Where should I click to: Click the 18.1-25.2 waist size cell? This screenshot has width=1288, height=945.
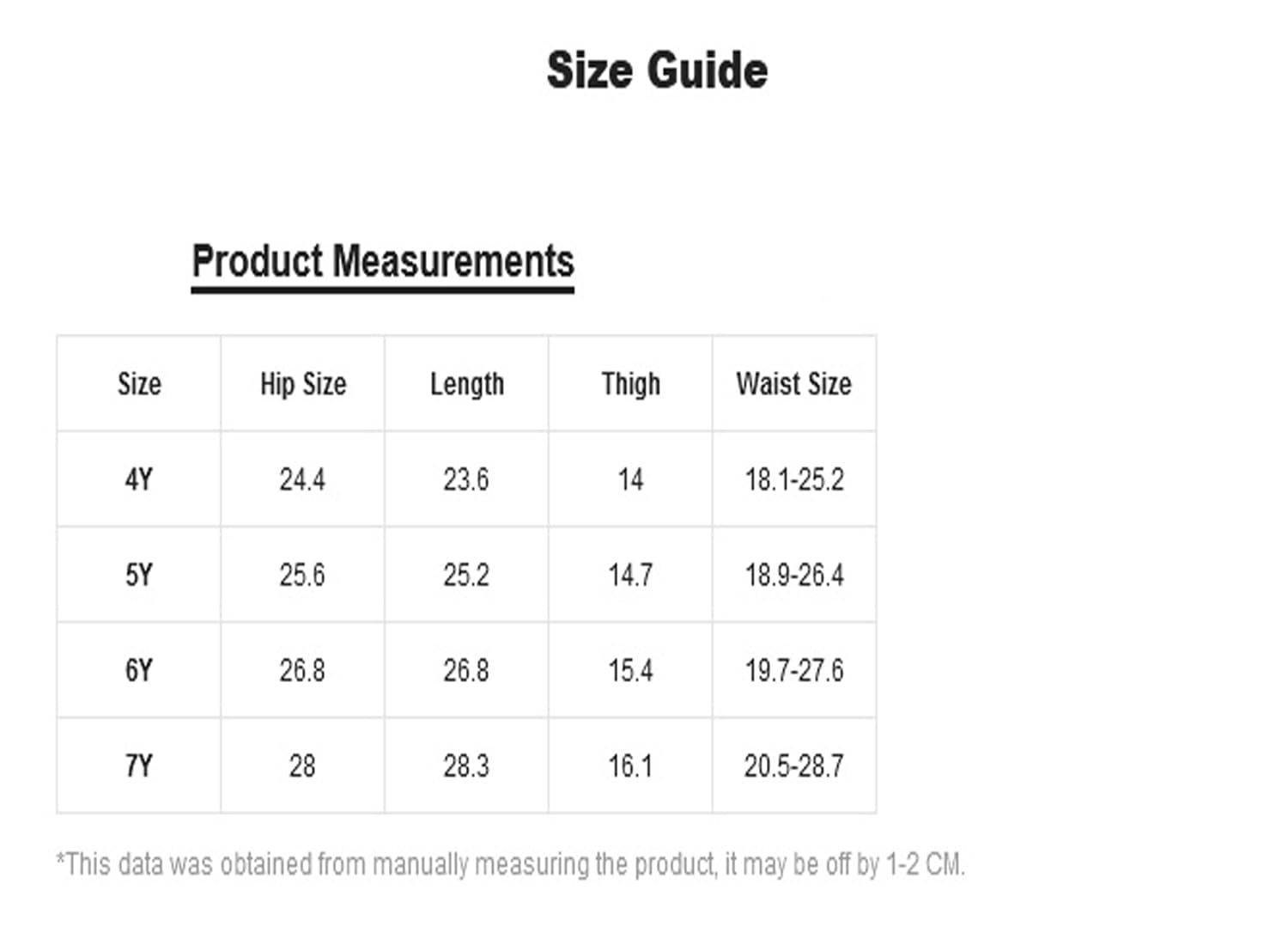tap(794, 479)
